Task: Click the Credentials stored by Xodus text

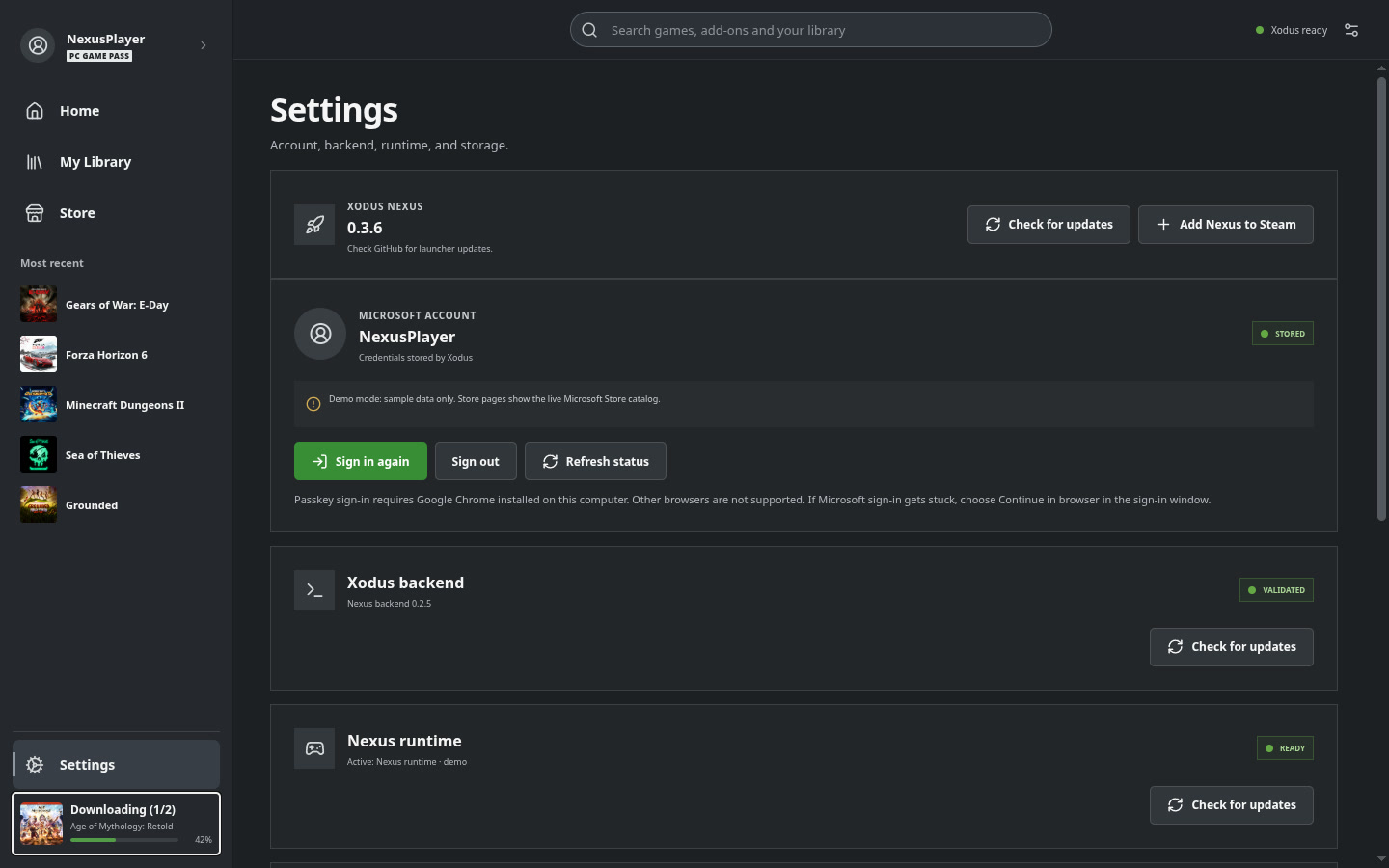Action: pos(416,358)
